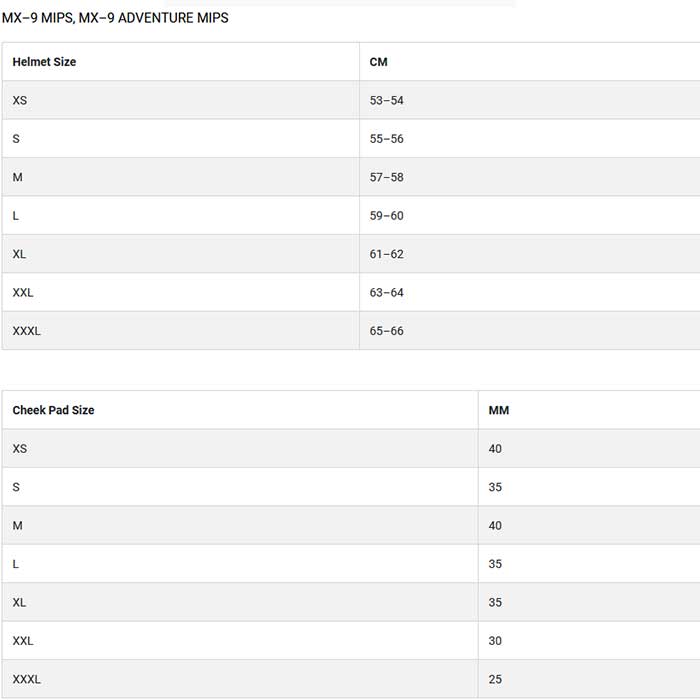
Task: Click the 35 value for cheek pad S
Action: pyautogui.click(x=495, y=487)
